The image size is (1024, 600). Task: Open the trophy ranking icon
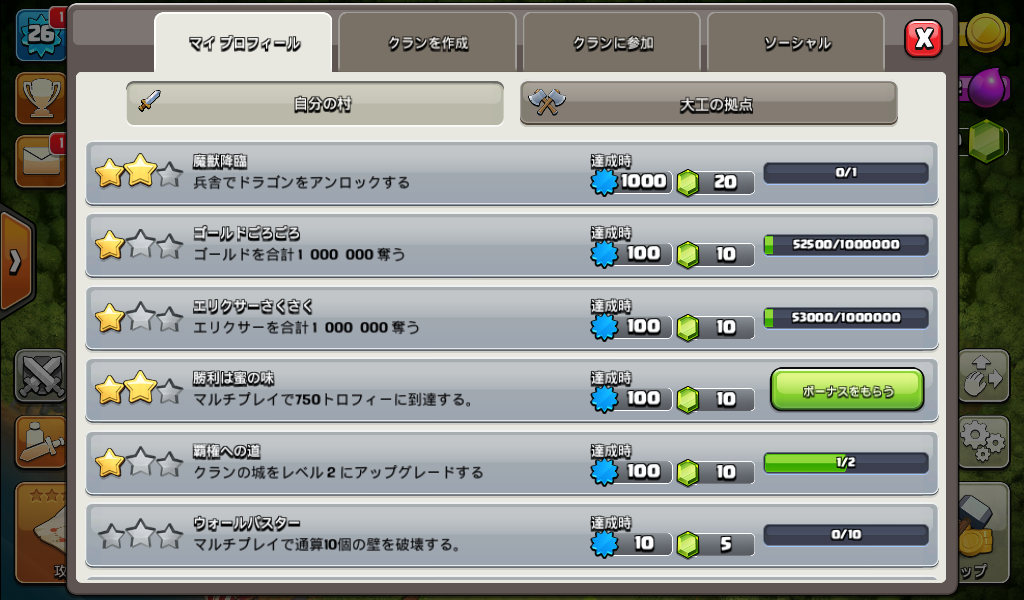(41, 98)
